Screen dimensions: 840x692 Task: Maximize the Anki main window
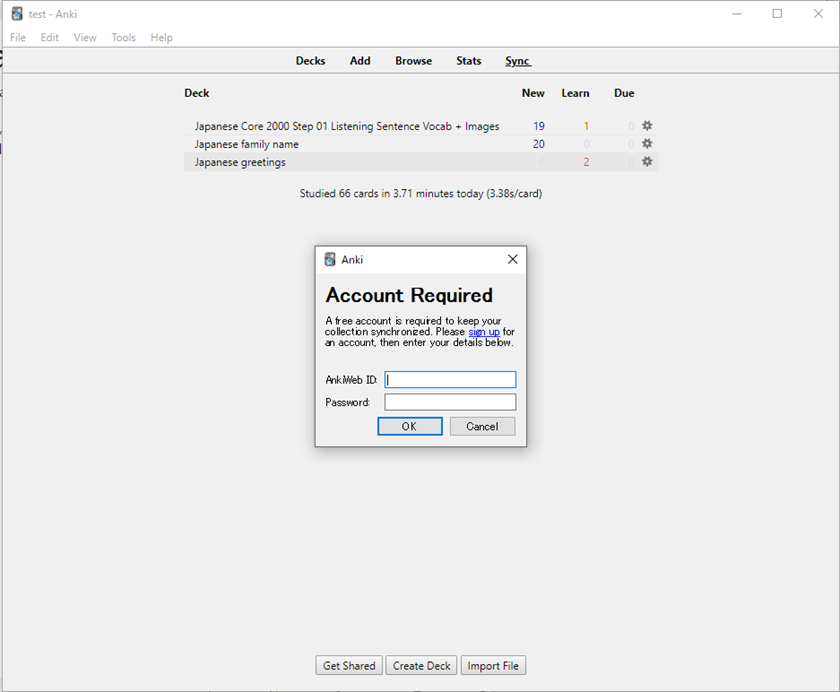click(x=777, y=14)
